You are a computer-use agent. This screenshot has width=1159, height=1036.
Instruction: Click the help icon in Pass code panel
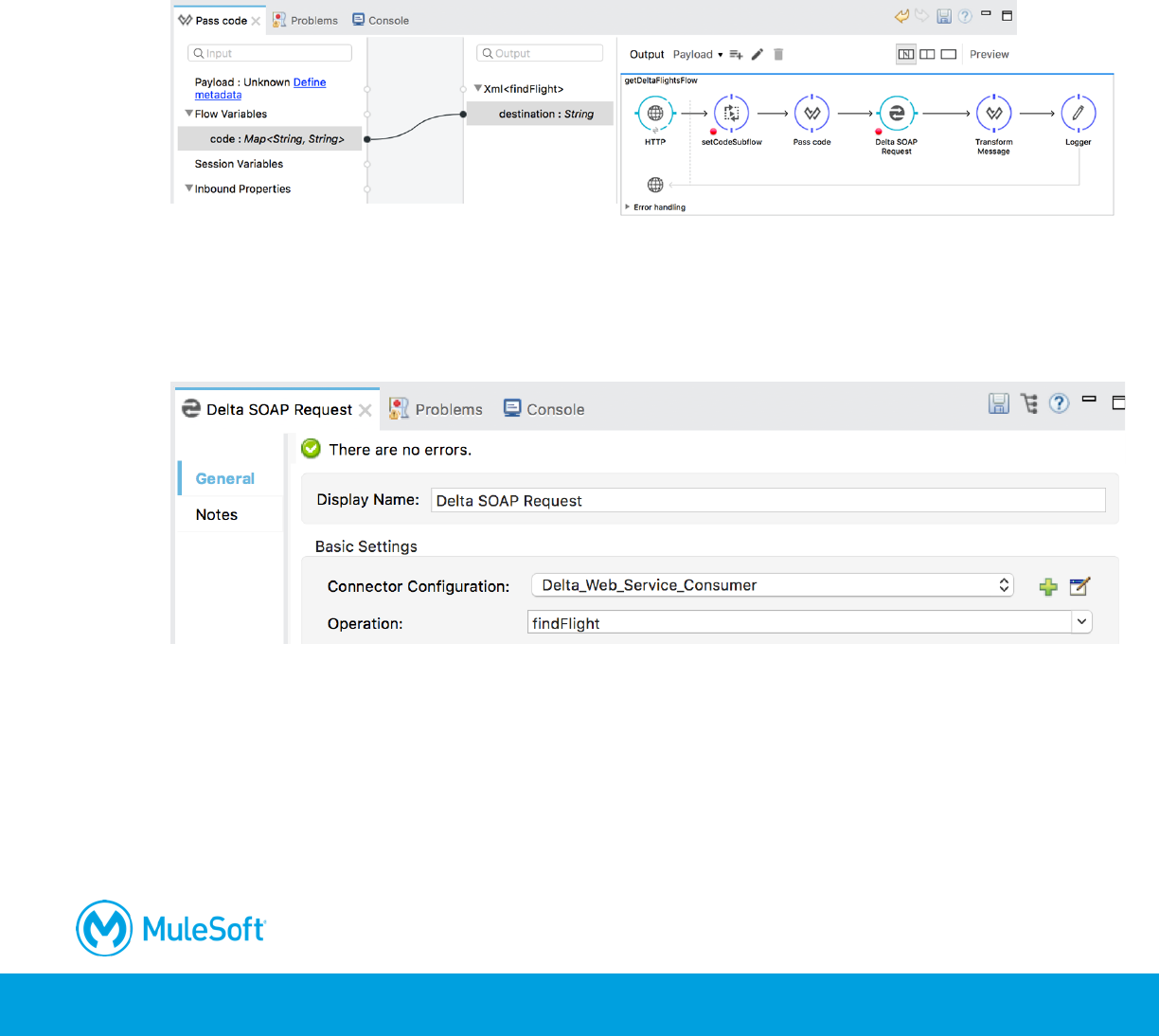[x=965, y=16]
